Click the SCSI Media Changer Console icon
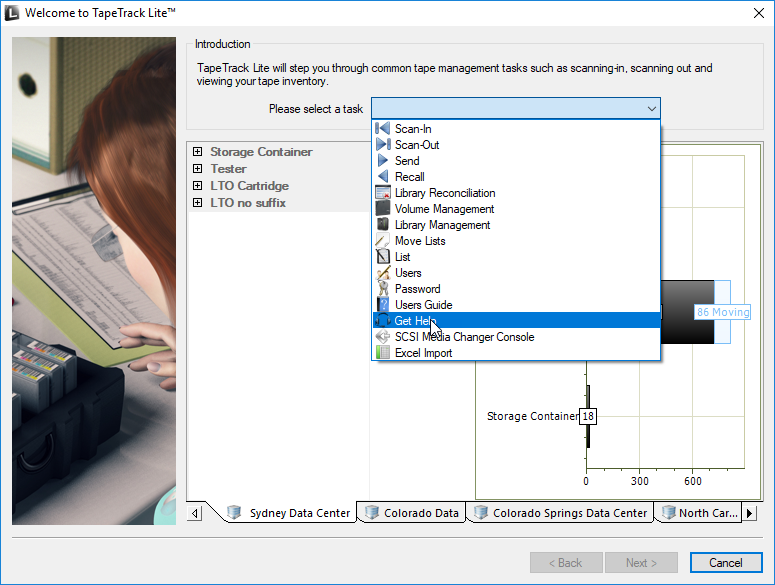Viewport: 775px width, 585px height. 383,336
